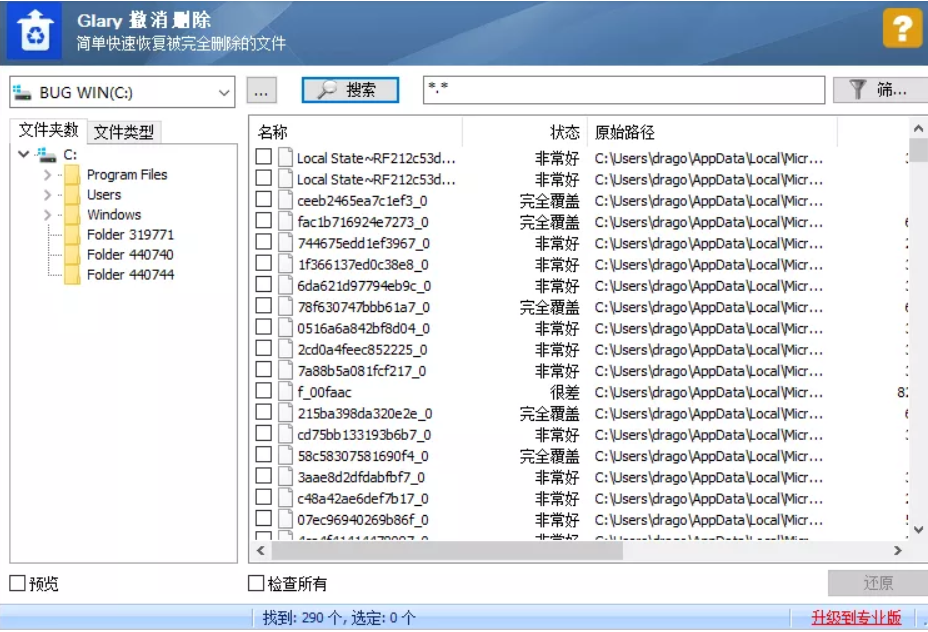Click file icon of 6da621d97794eb9c_0
The image size is (928, 632).
tap(285, 285)
